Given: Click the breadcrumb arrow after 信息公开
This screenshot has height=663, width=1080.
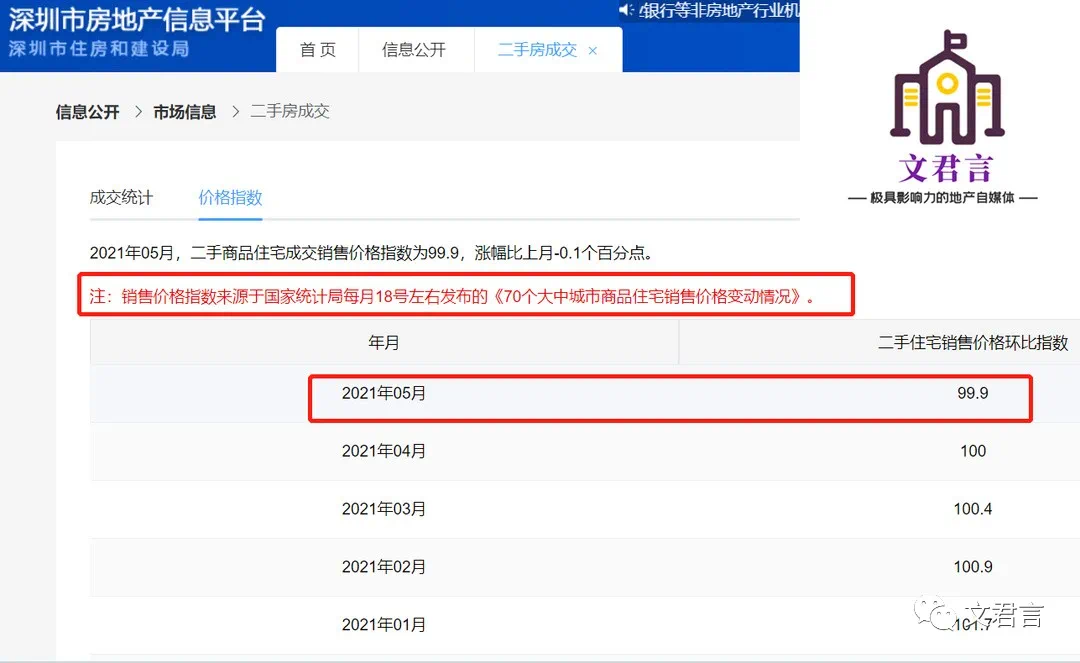Looking at the screenshot, I should coord(138,112).
